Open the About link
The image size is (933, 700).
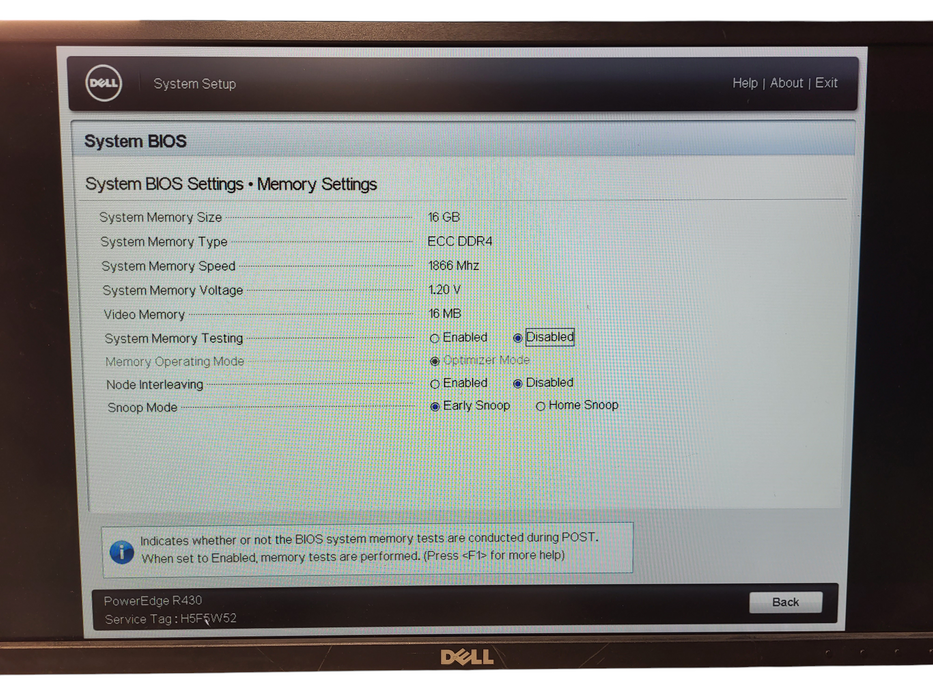click(786, 83)
